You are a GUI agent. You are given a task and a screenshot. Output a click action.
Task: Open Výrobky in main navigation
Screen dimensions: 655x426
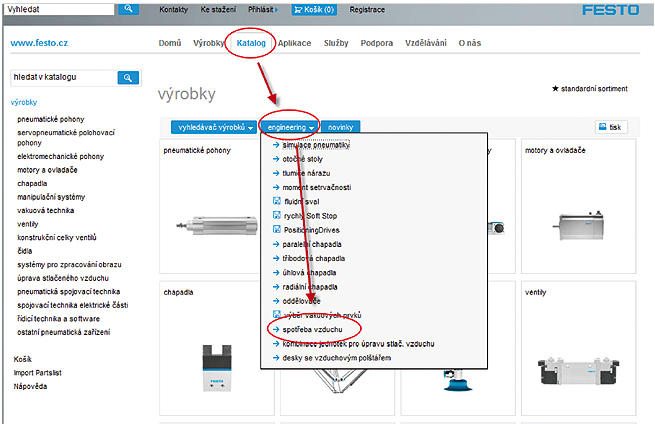pos(208,43)
